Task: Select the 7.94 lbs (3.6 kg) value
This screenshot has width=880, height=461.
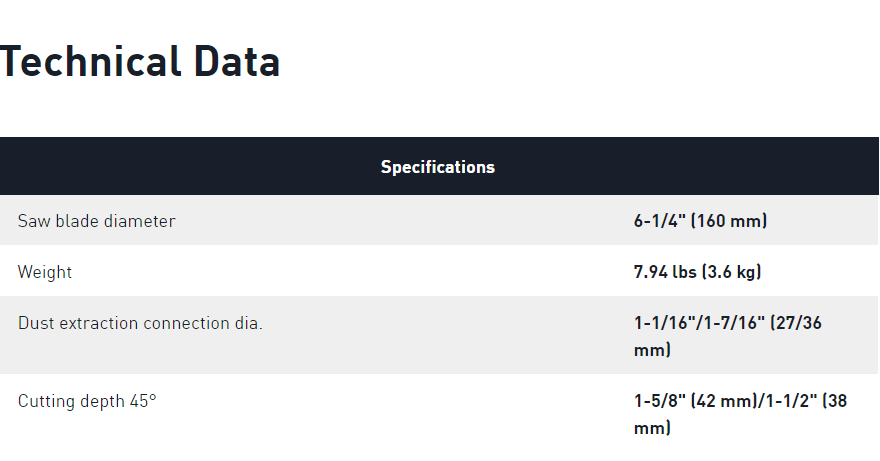Action: click(x=698, y=272)
